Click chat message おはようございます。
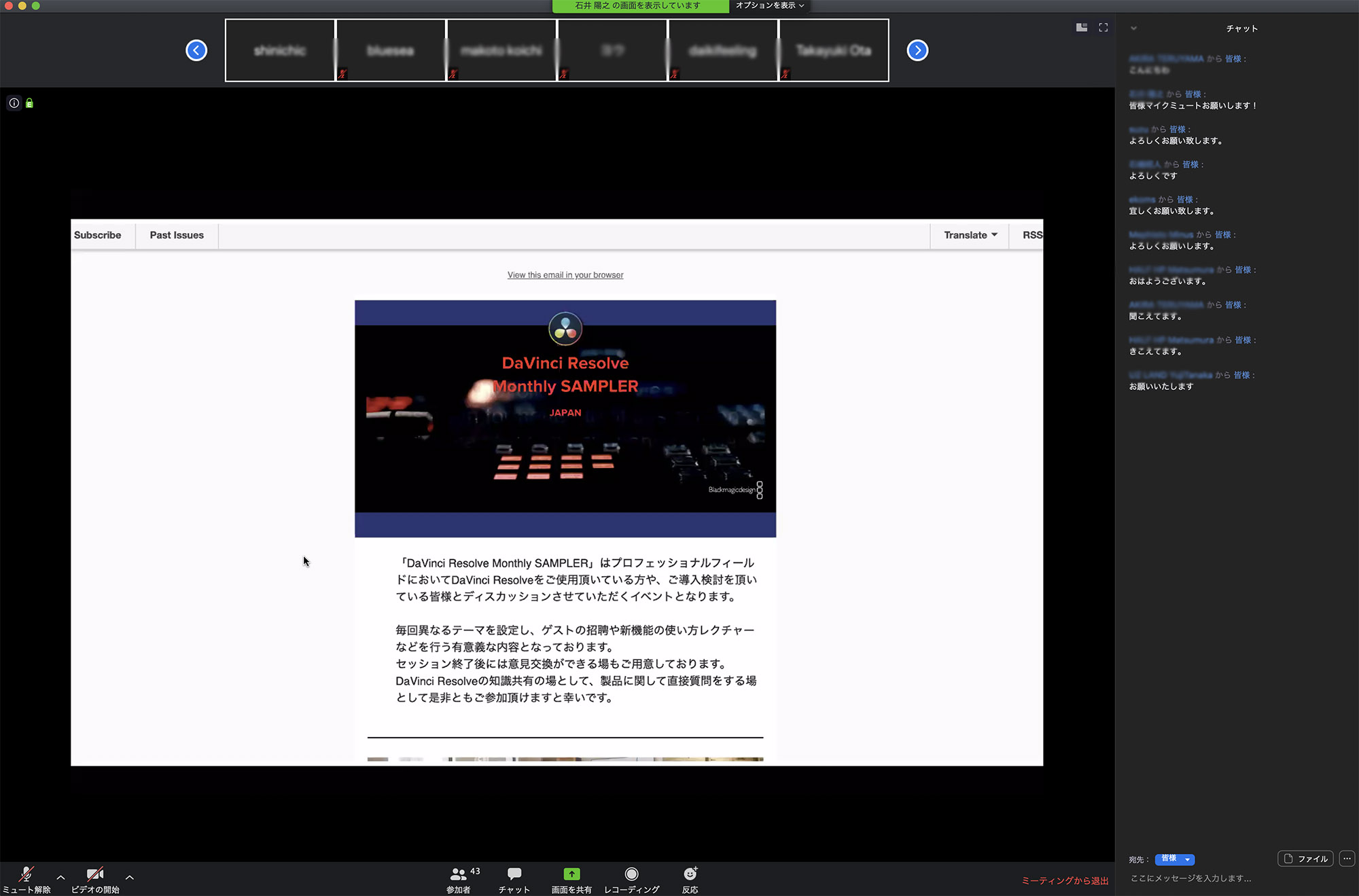1359x896 pixels. [x=1168, y=281]
